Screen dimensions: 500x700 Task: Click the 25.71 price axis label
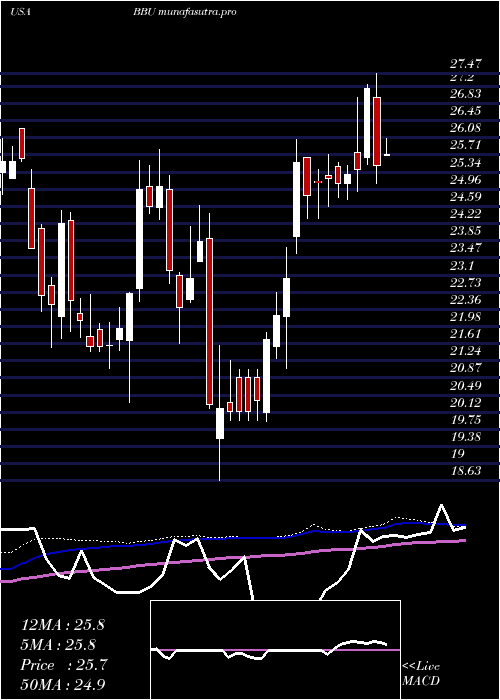pyautogui.click(x=465, y=146)
